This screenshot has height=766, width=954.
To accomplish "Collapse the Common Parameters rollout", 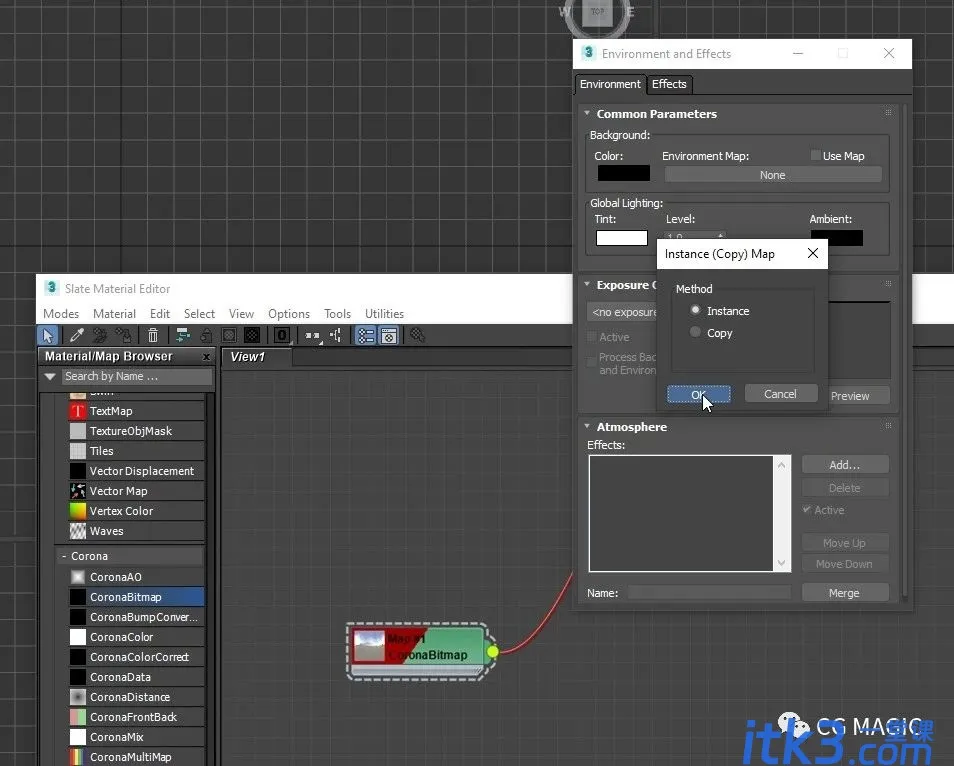I will point(587,113).
